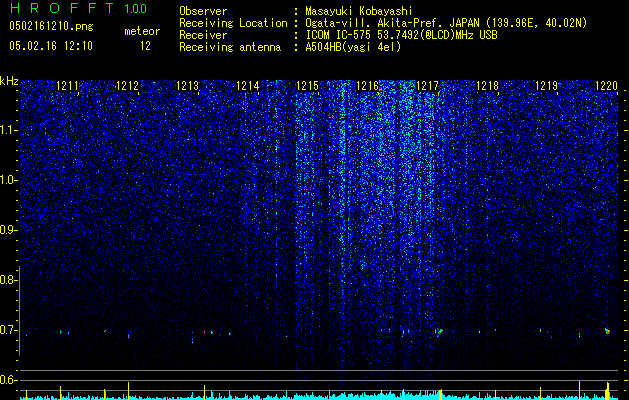Click the Receiving Location label
This screenshot has height=400, width=629.
point(233,23)
